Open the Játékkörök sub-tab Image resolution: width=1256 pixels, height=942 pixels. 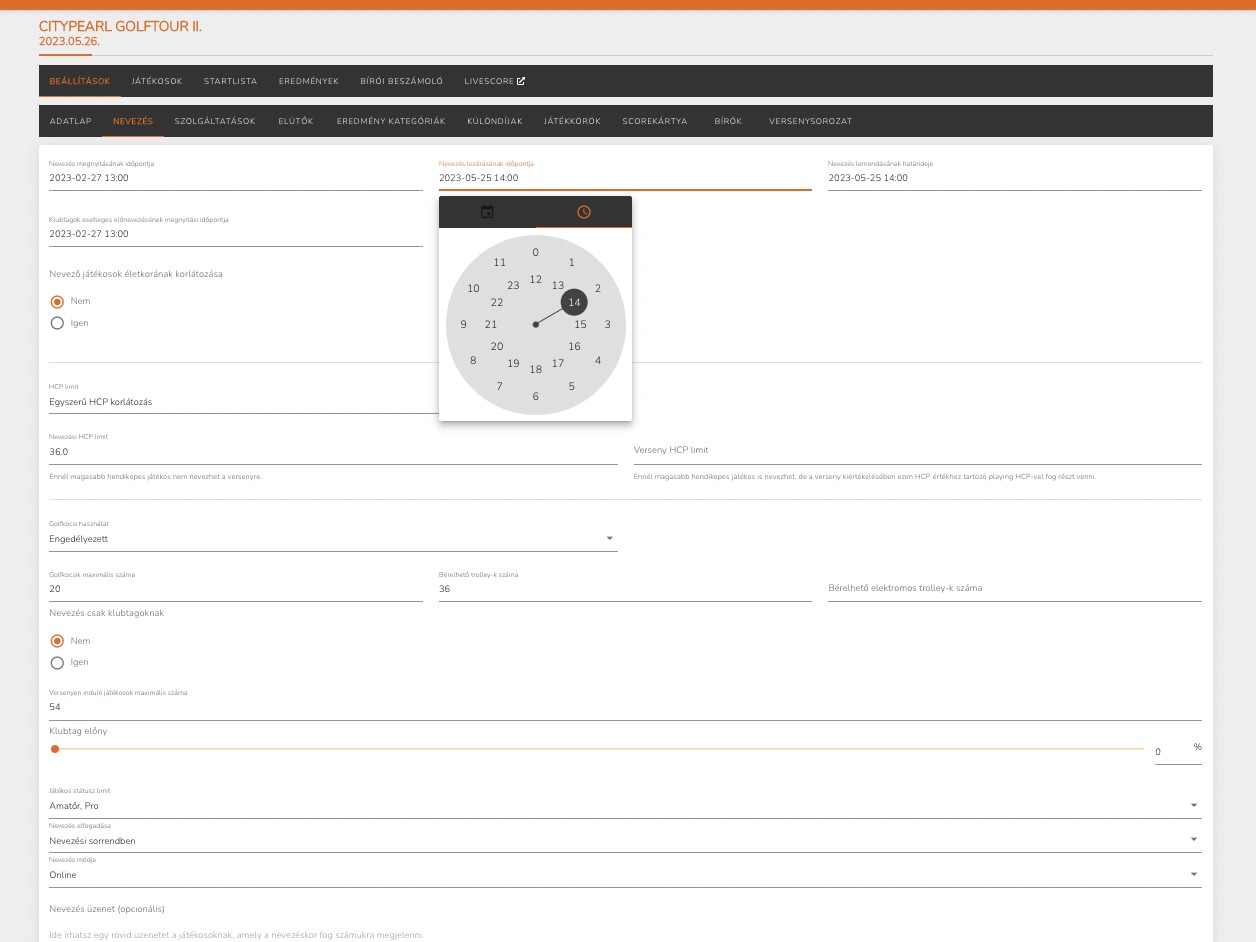[x=572, y=121]
